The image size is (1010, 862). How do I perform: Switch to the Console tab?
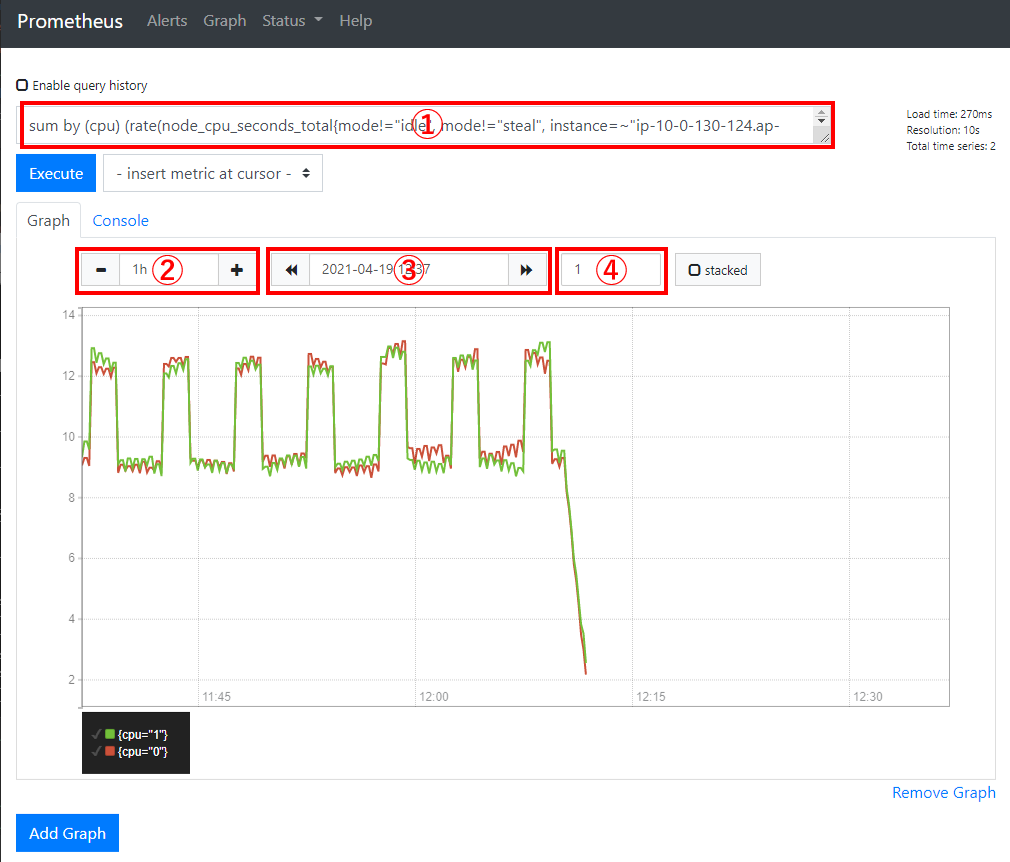(120, 220)
